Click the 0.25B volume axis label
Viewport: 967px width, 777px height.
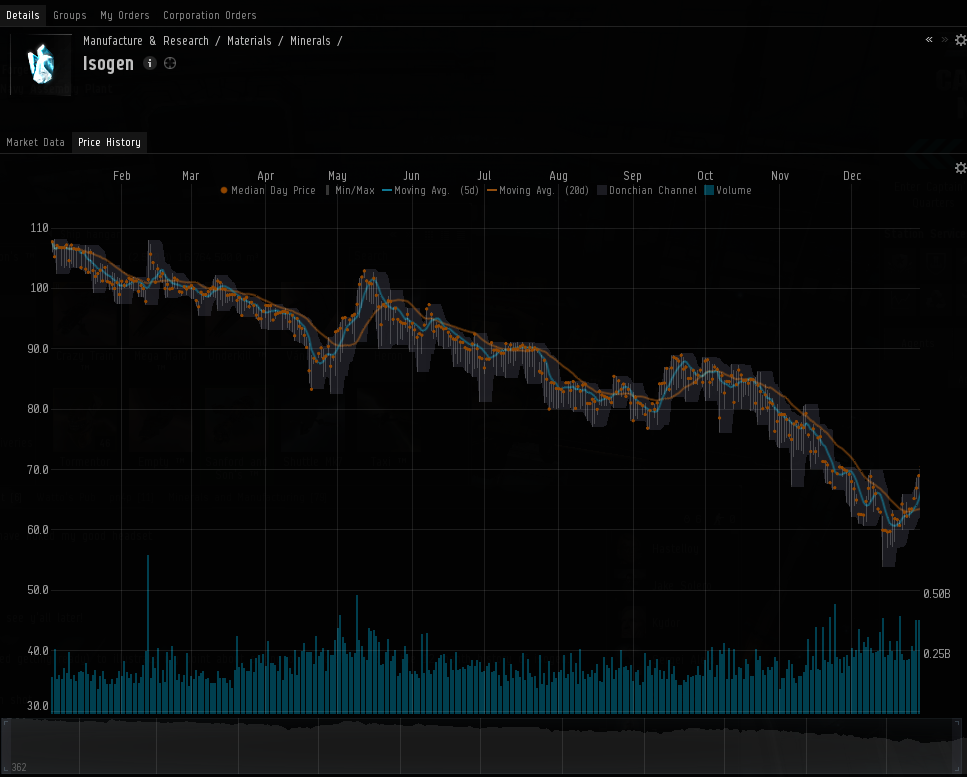pos(936,654)
